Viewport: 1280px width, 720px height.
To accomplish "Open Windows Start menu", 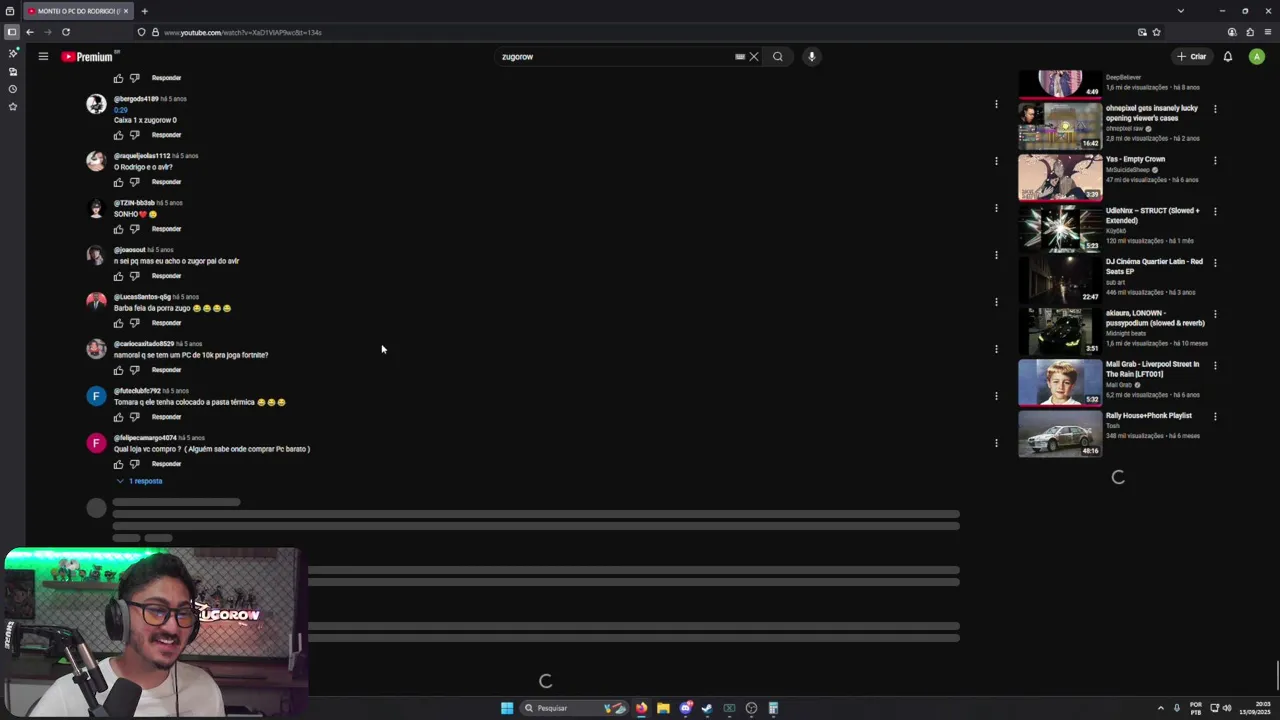I will tap(507, 708).
